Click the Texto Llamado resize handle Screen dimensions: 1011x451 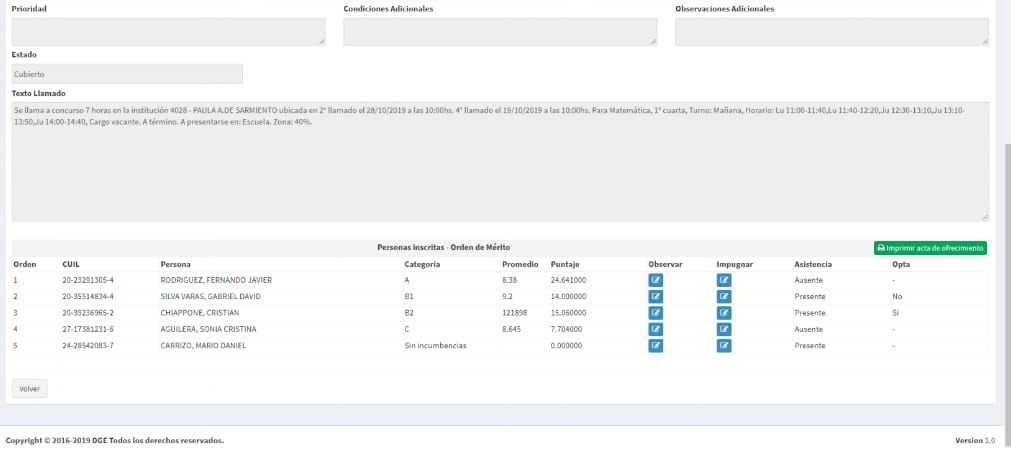point(985,217)
